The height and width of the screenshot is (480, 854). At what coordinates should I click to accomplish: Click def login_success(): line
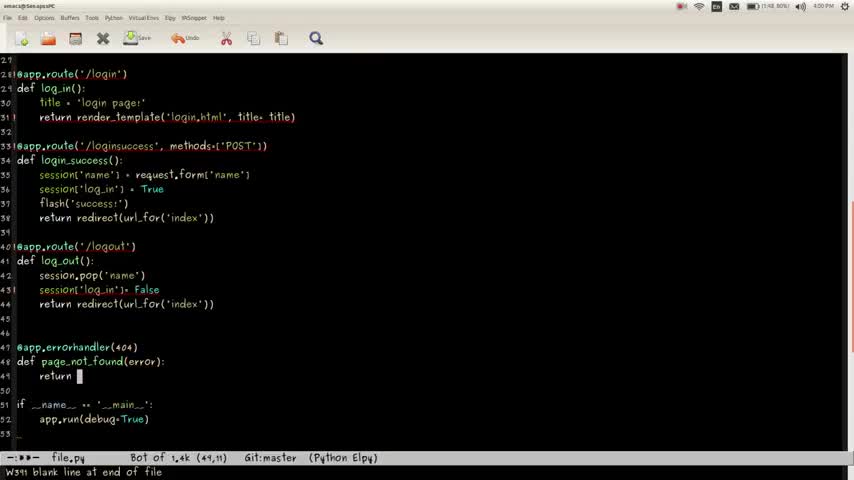point(70,160)
